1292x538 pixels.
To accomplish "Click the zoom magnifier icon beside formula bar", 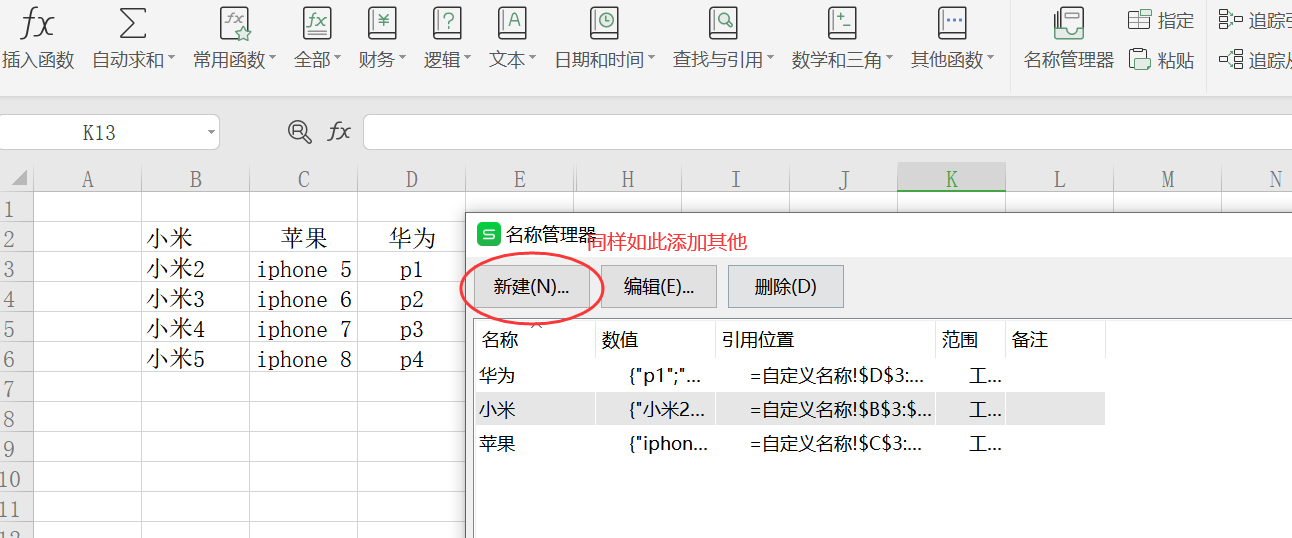I will pos(299,131).
